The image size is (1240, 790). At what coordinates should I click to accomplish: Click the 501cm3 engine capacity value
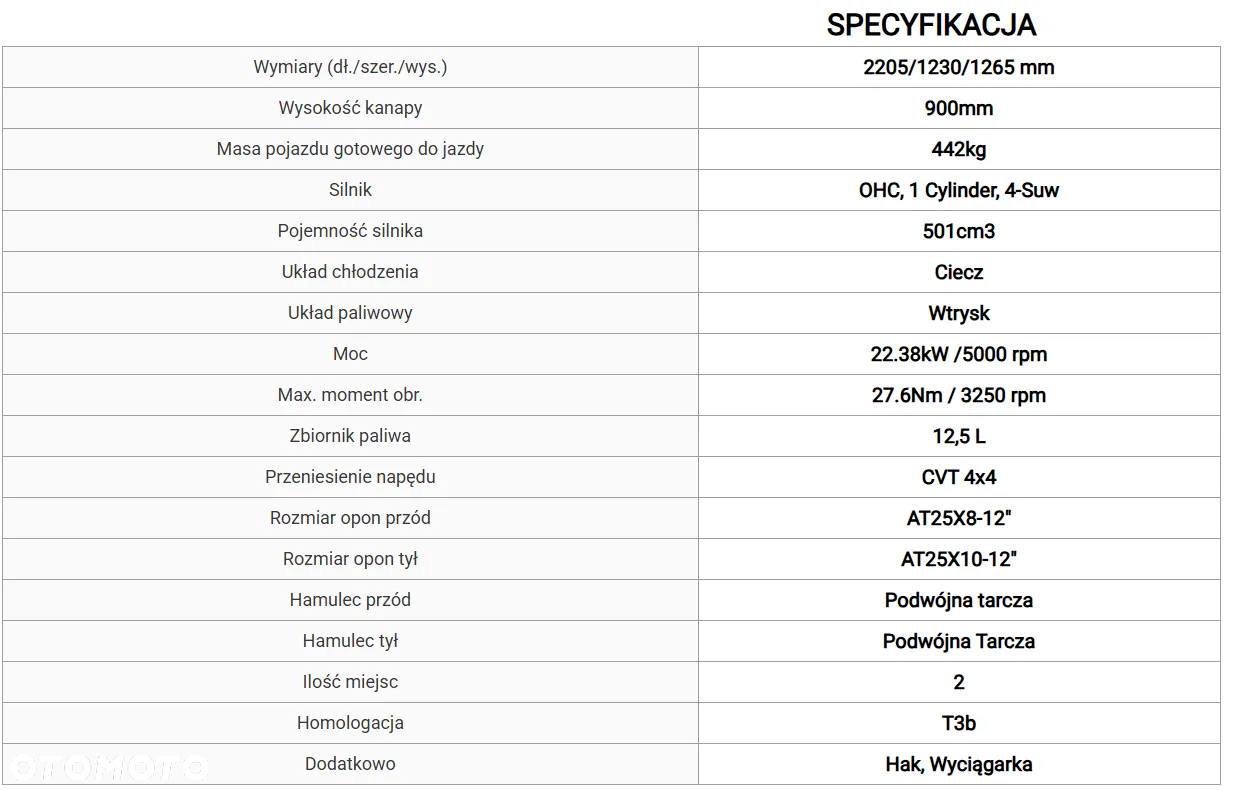pos(959,231)
